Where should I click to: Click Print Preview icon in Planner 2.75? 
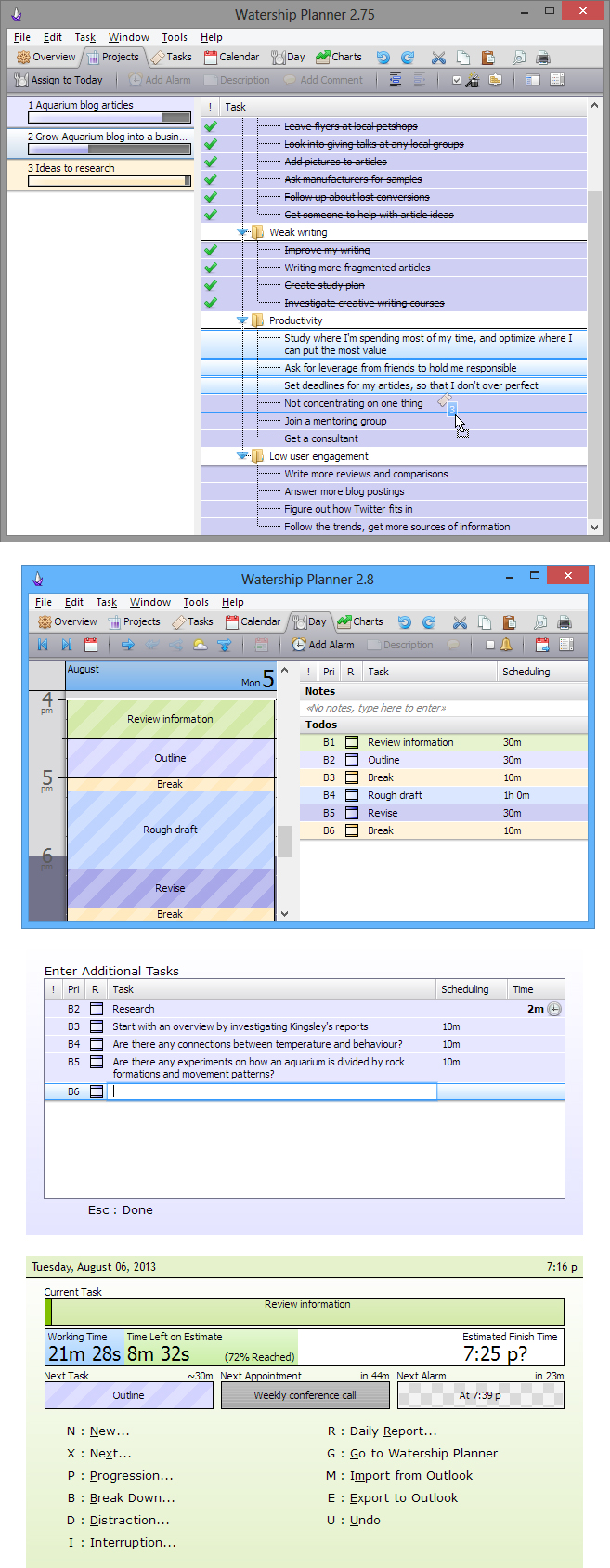click(x=519, y=57)
